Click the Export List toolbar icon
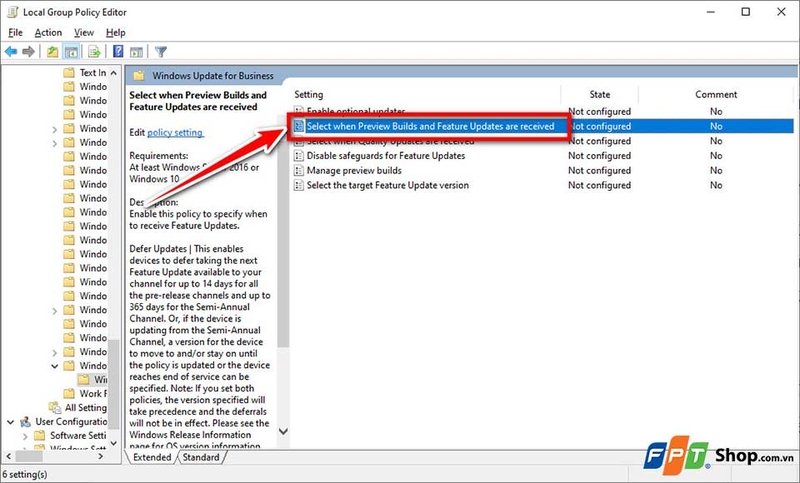This screenshot has width=800, height=483. point(94,52)
